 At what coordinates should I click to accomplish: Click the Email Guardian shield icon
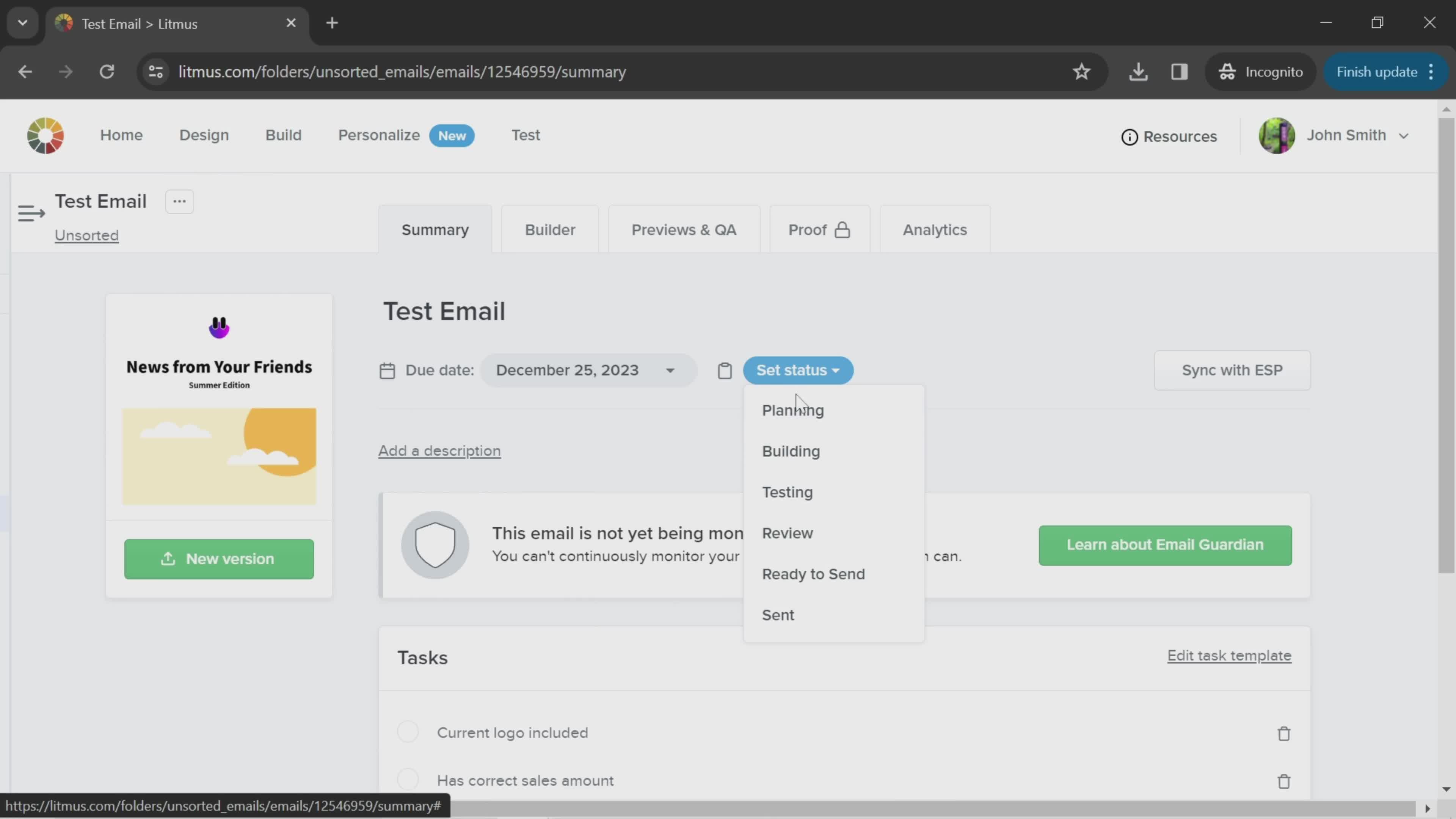[435, 546]
